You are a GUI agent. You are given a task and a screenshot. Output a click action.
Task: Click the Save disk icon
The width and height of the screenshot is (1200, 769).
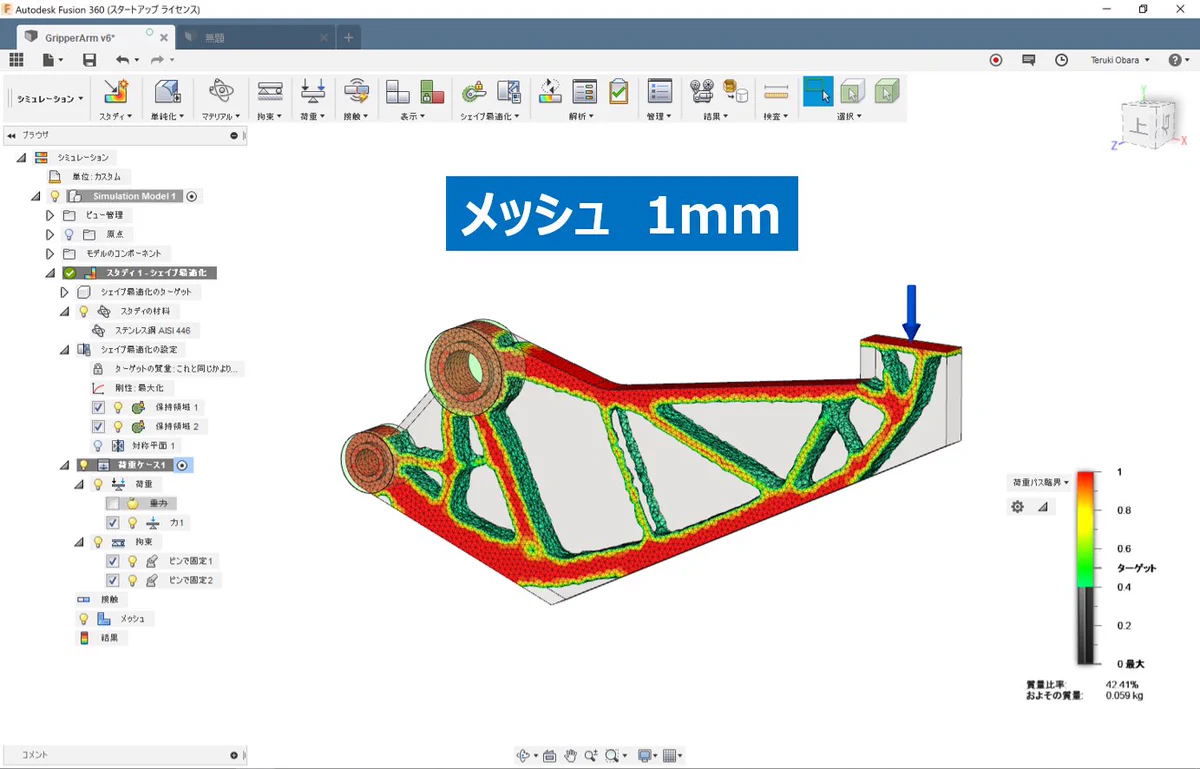pos(89,60)
